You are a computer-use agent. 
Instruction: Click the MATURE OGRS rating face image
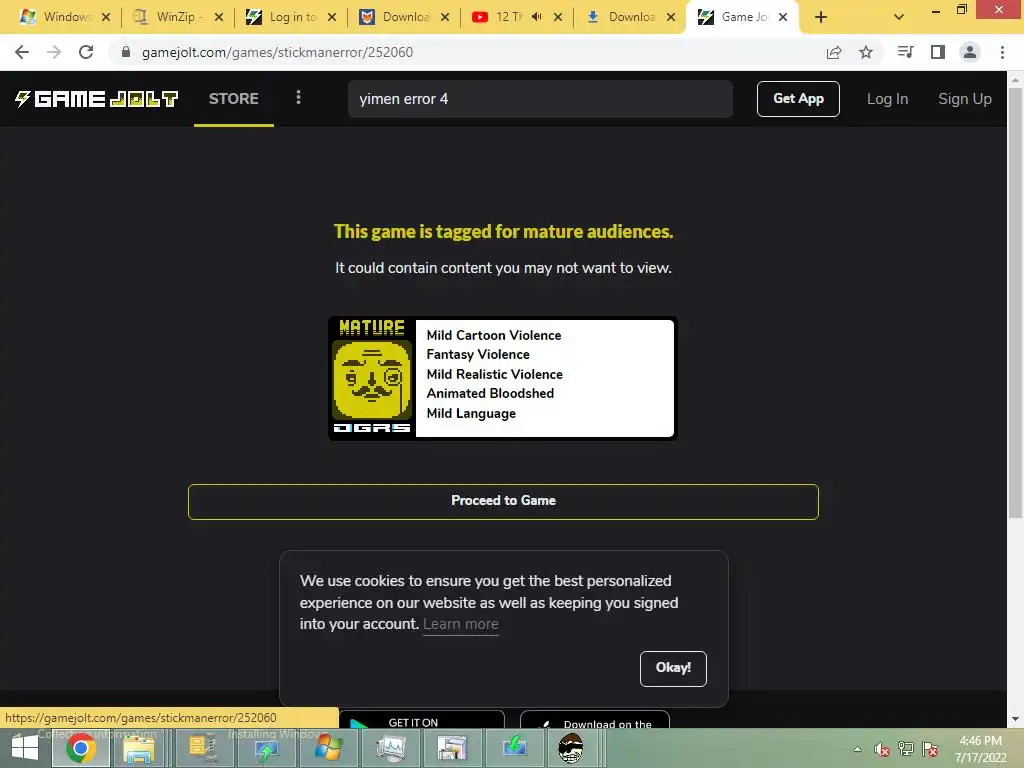point(372,379)
